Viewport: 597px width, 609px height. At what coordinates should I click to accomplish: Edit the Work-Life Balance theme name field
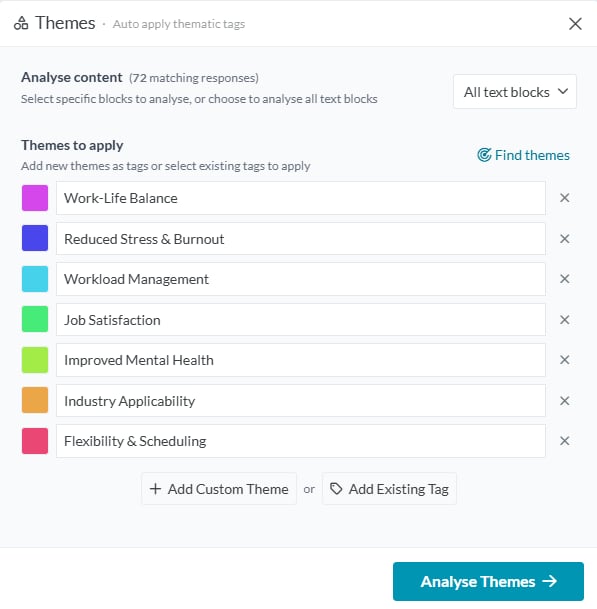301,198
